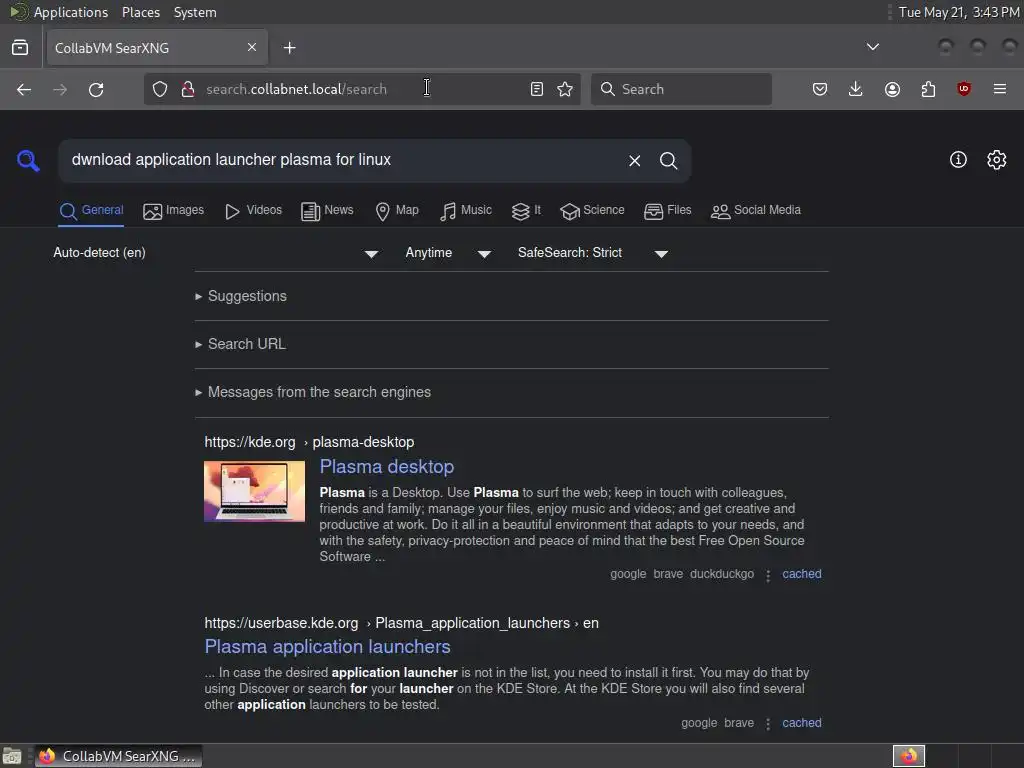Submit search with magnifier button

(668, 161)
